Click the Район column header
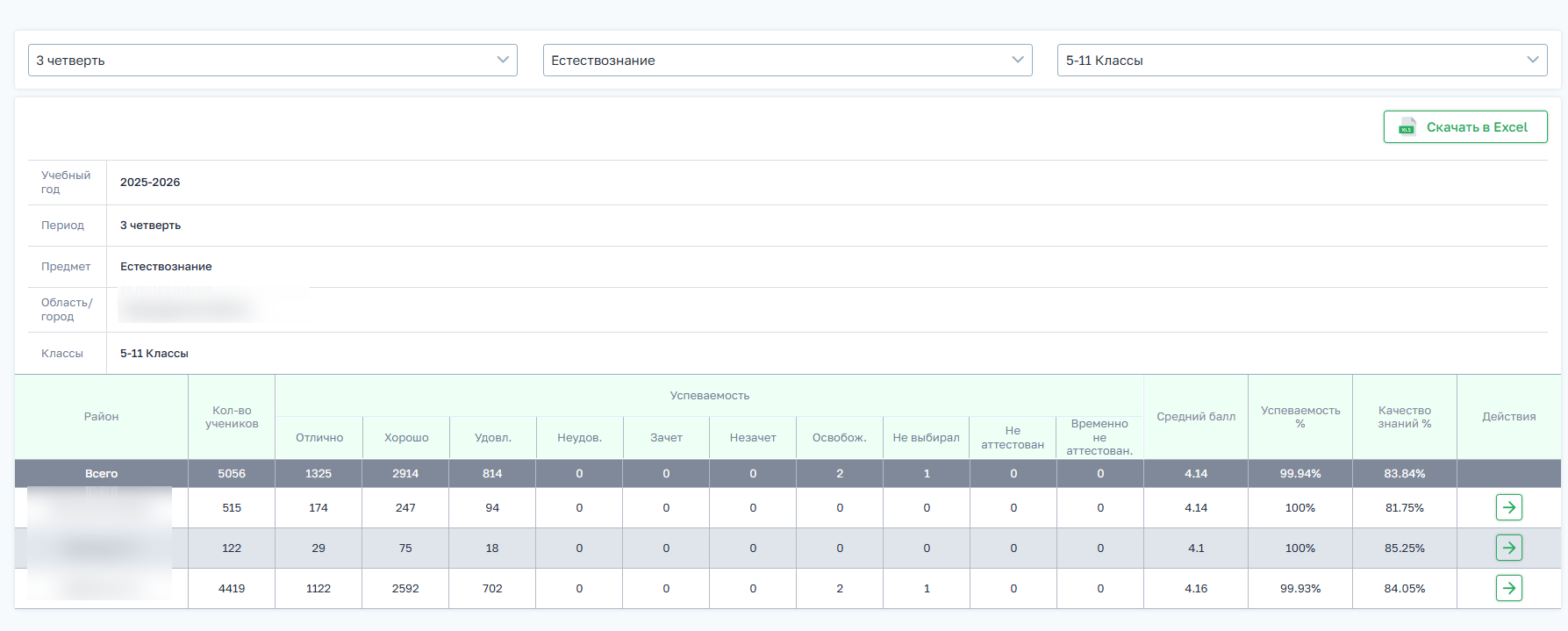The image size is (1568, 631). coord(102,417)
